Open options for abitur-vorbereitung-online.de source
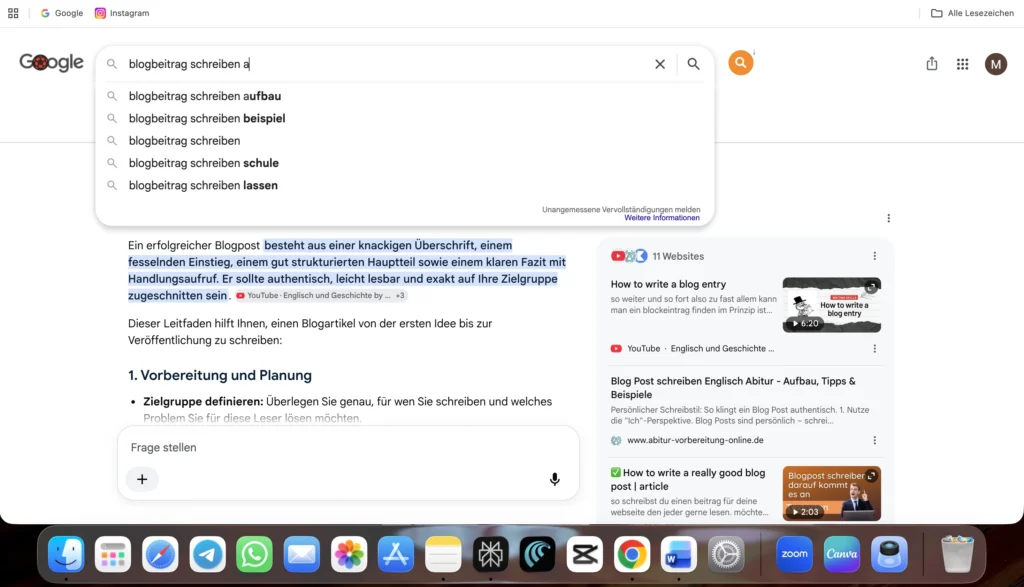The image size is (1024, 587). pos(874,440)
